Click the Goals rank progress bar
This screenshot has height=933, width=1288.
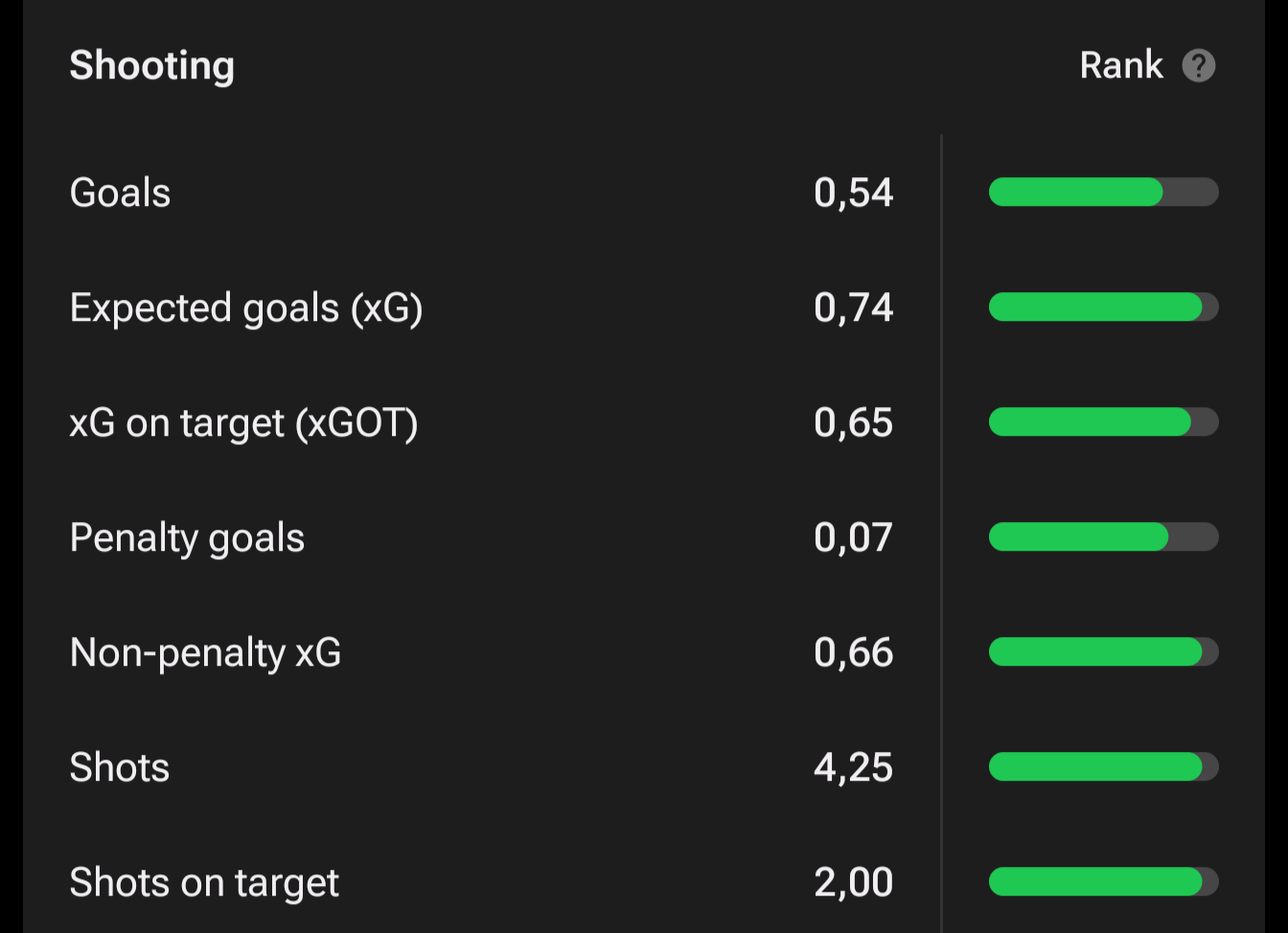1103,193
